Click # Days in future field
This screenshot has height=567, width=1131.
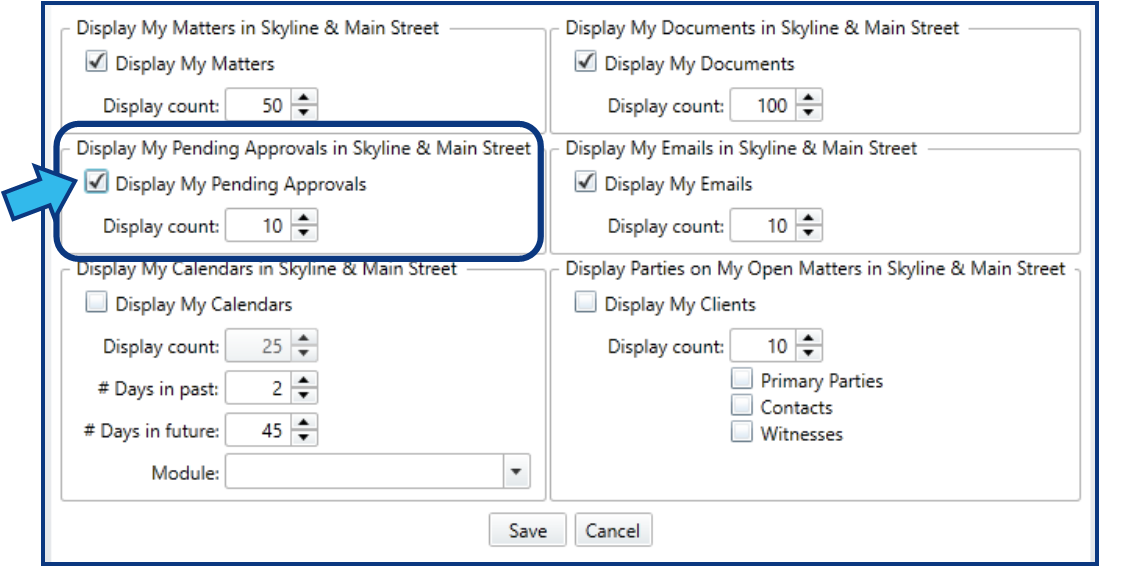[258, 430]
